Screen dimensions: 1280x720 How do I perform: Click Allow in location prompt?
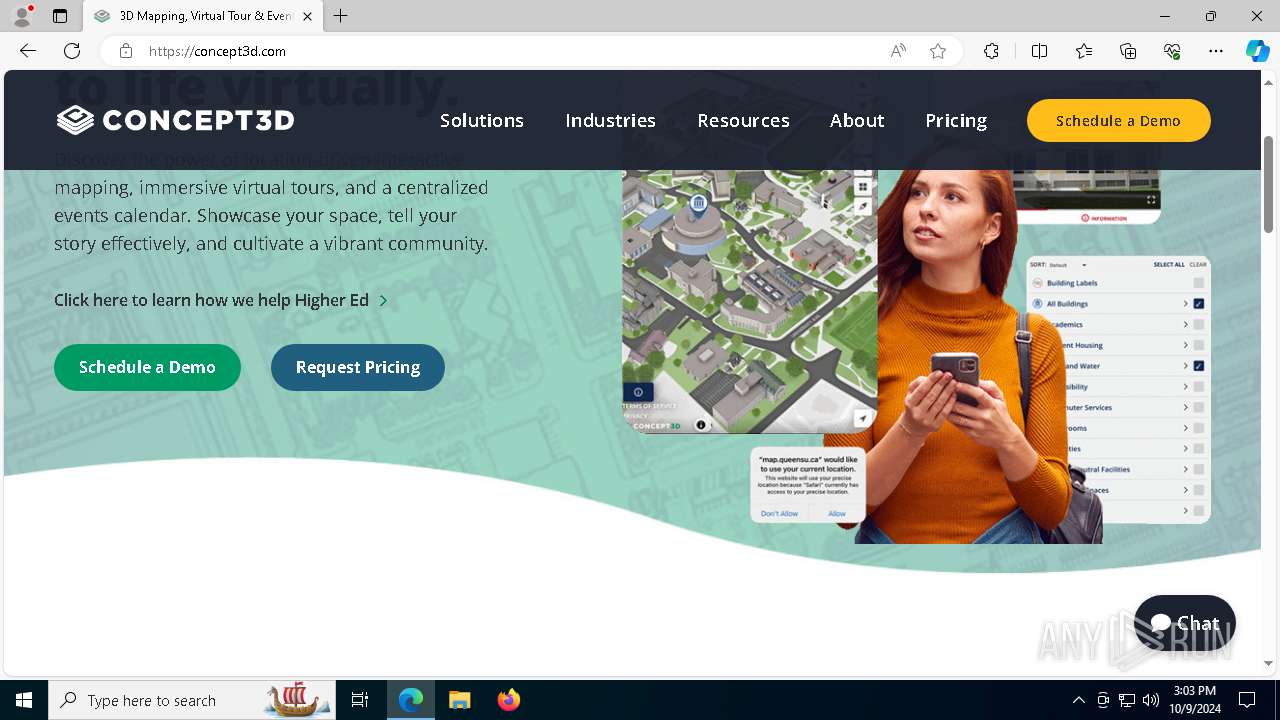click(x=837, y=513)
